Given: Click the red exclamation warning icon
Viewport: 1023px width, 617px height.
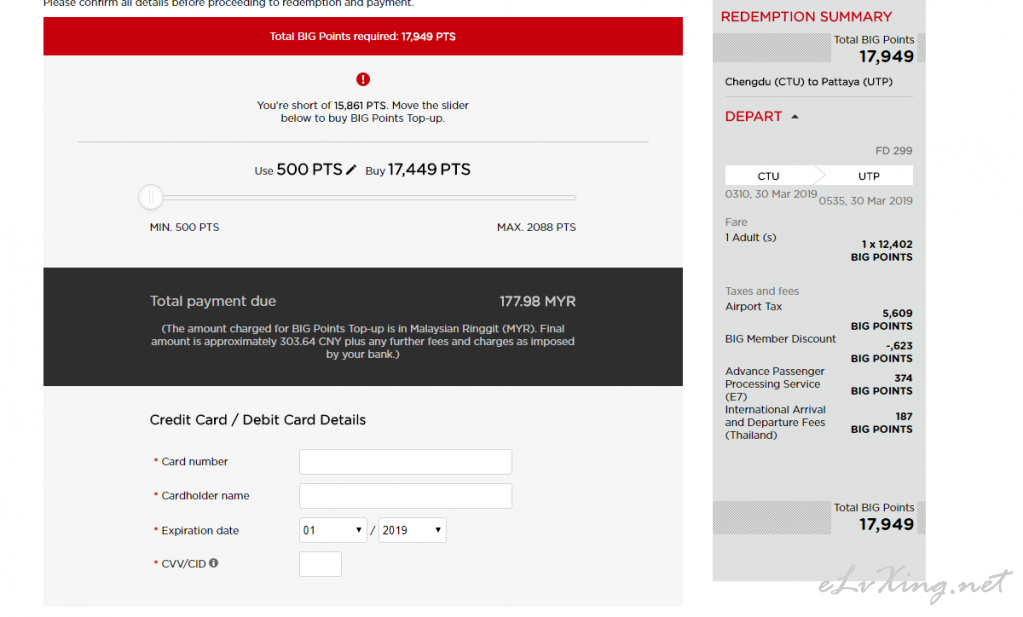Looking at the screenshot, I should click(x=363, y=79).
